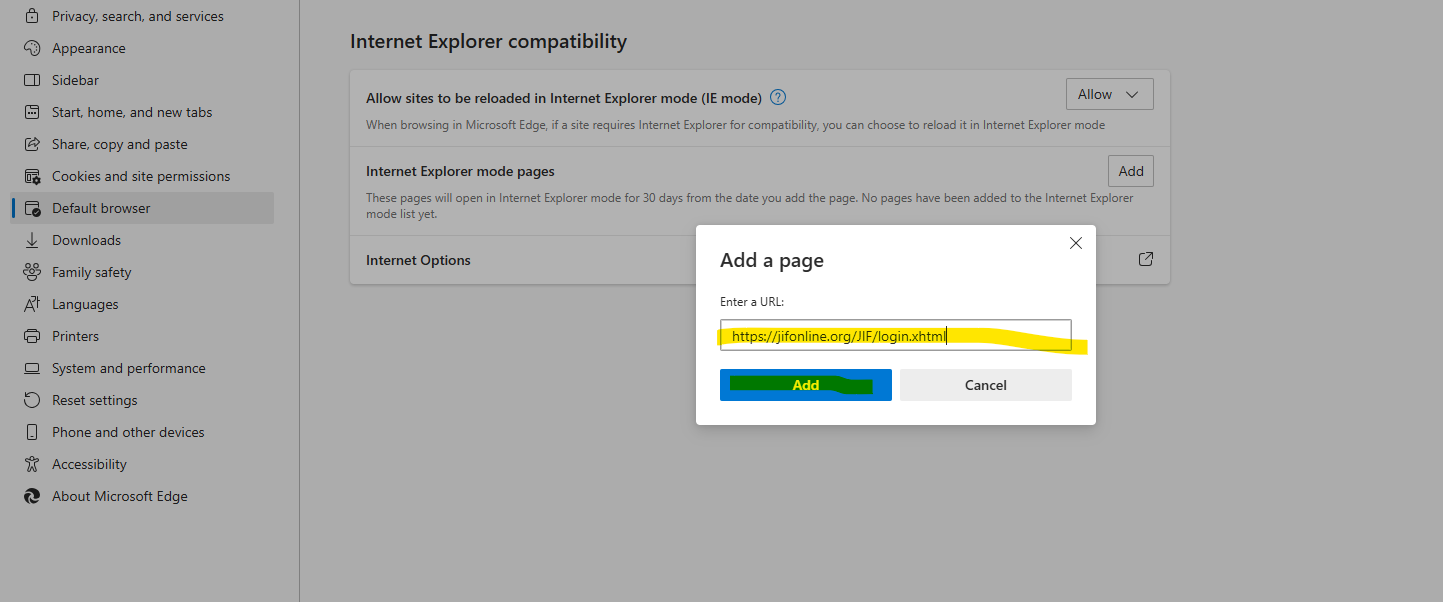Open Internet Options external link icon

(1146, 259)
